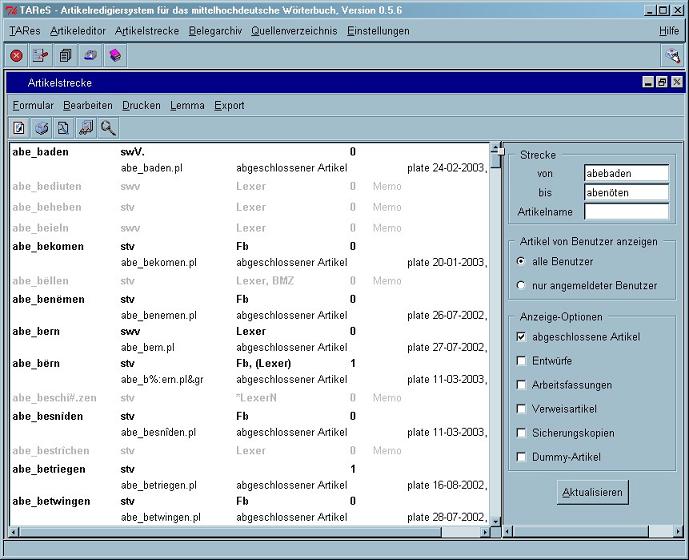This screenshot has height=560, width=689.
Task: Select the greyed abe_beschi#.zen entry
Action: tap(54, 398)
